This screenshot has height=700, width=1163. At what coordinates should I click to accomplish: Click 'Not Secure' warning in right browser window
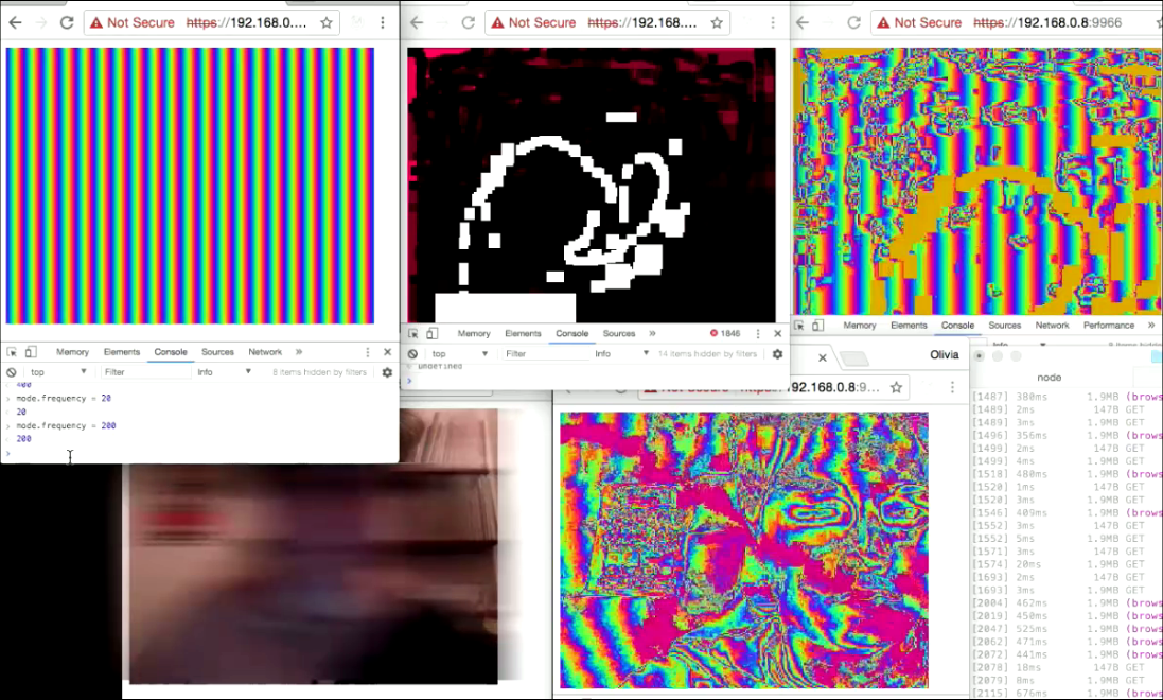coord(915,22)
